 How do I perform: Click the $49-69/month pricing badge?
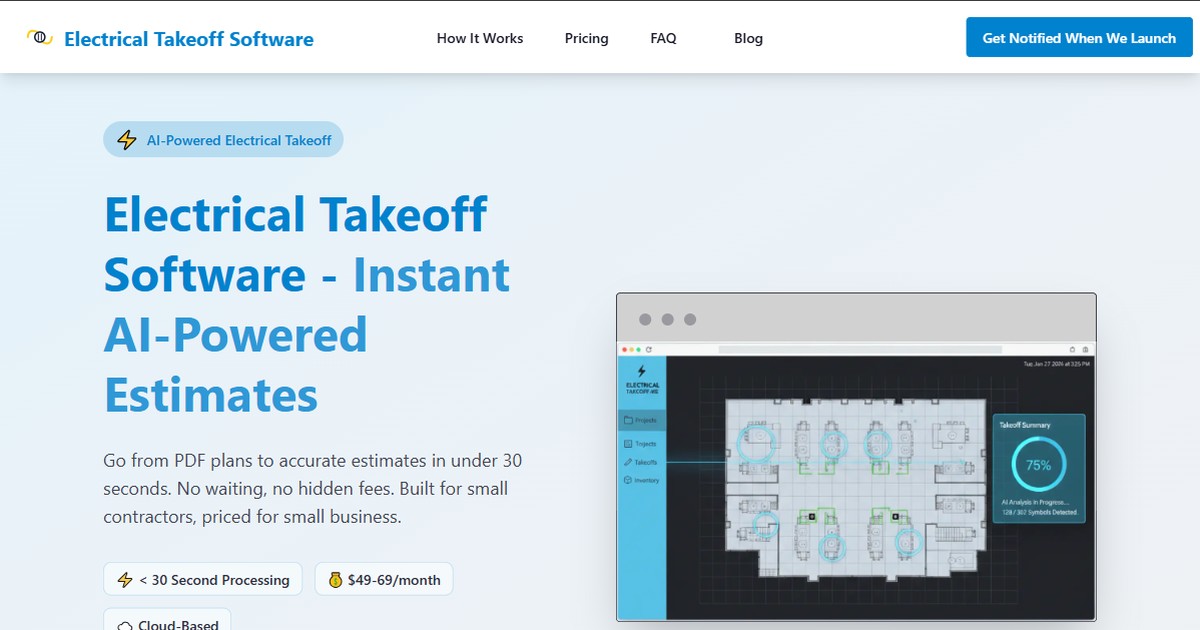pyautogui.click(x=384, y=579)
